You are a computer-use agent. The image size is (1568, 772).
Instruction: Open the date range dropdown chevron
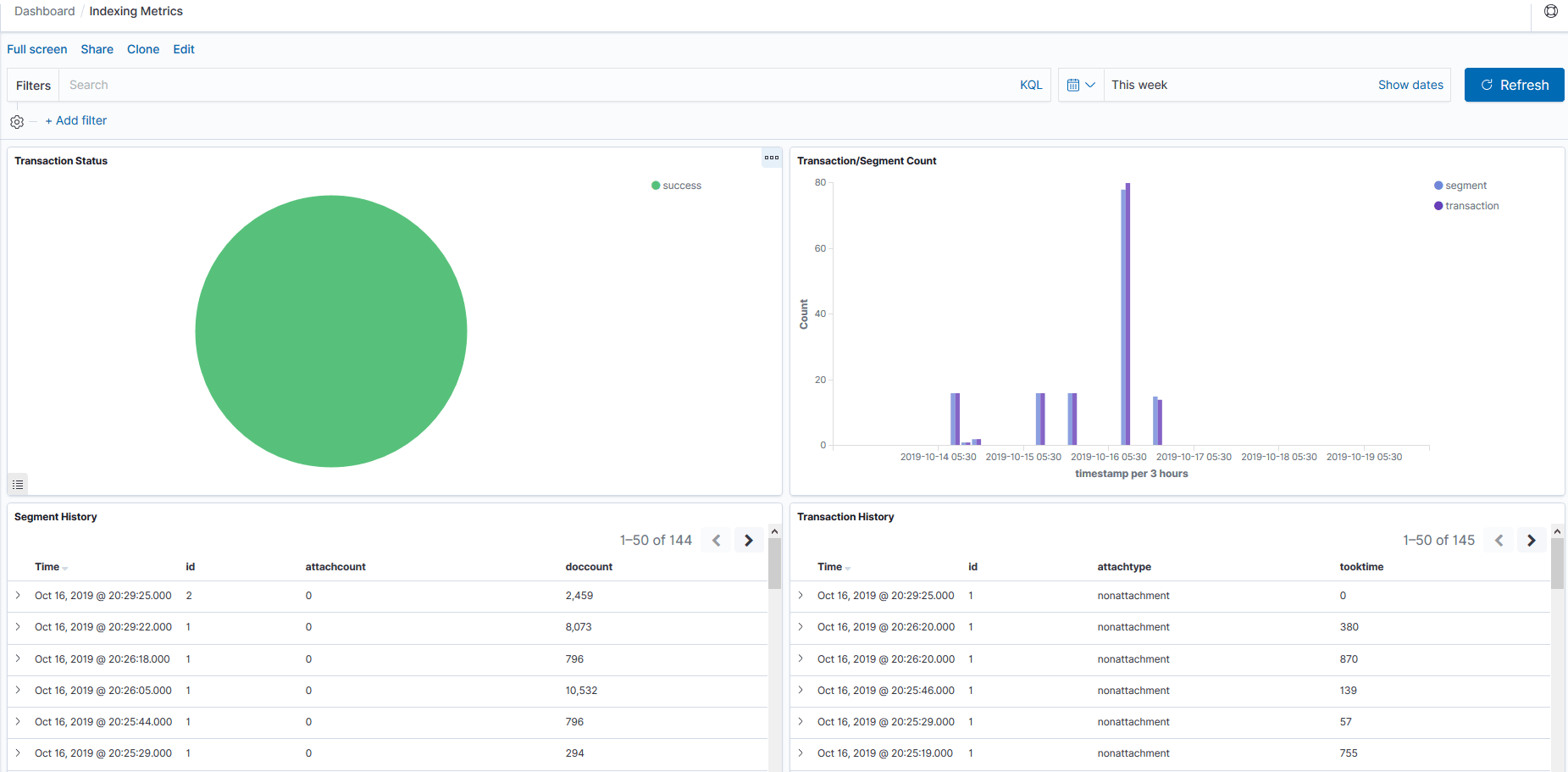click(1092, 84)
